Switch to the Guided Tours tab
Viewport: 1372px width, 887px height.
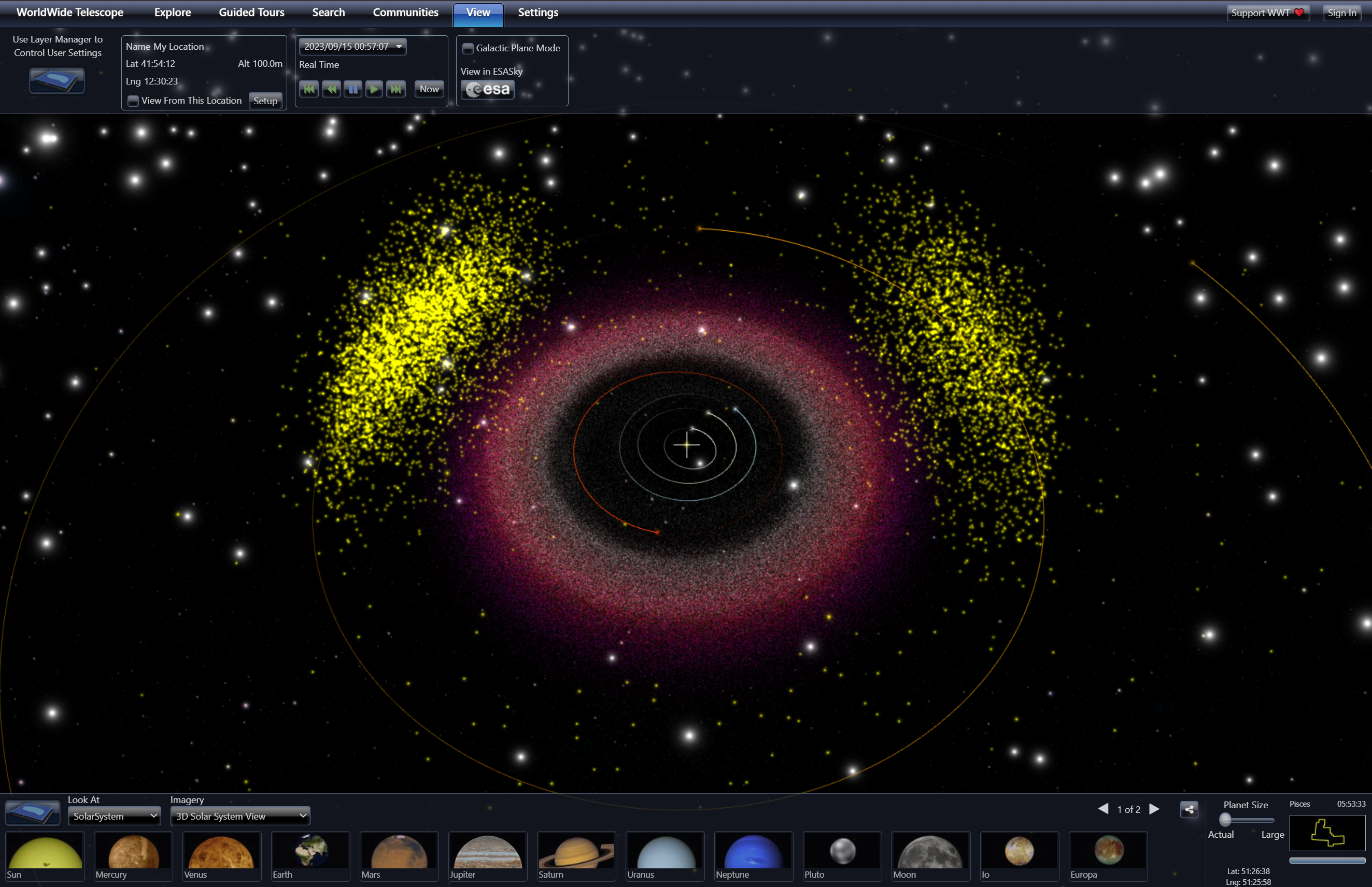click(x=251, y=12)
